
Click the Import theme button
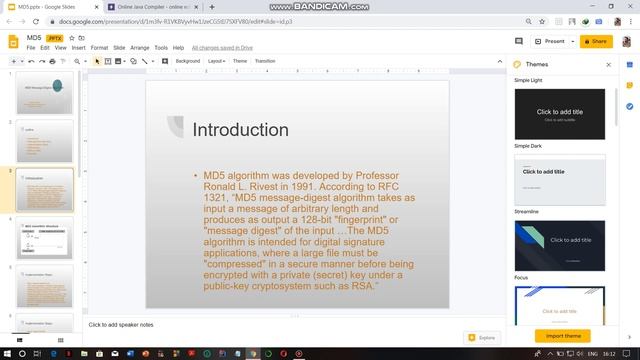[563, 336]
